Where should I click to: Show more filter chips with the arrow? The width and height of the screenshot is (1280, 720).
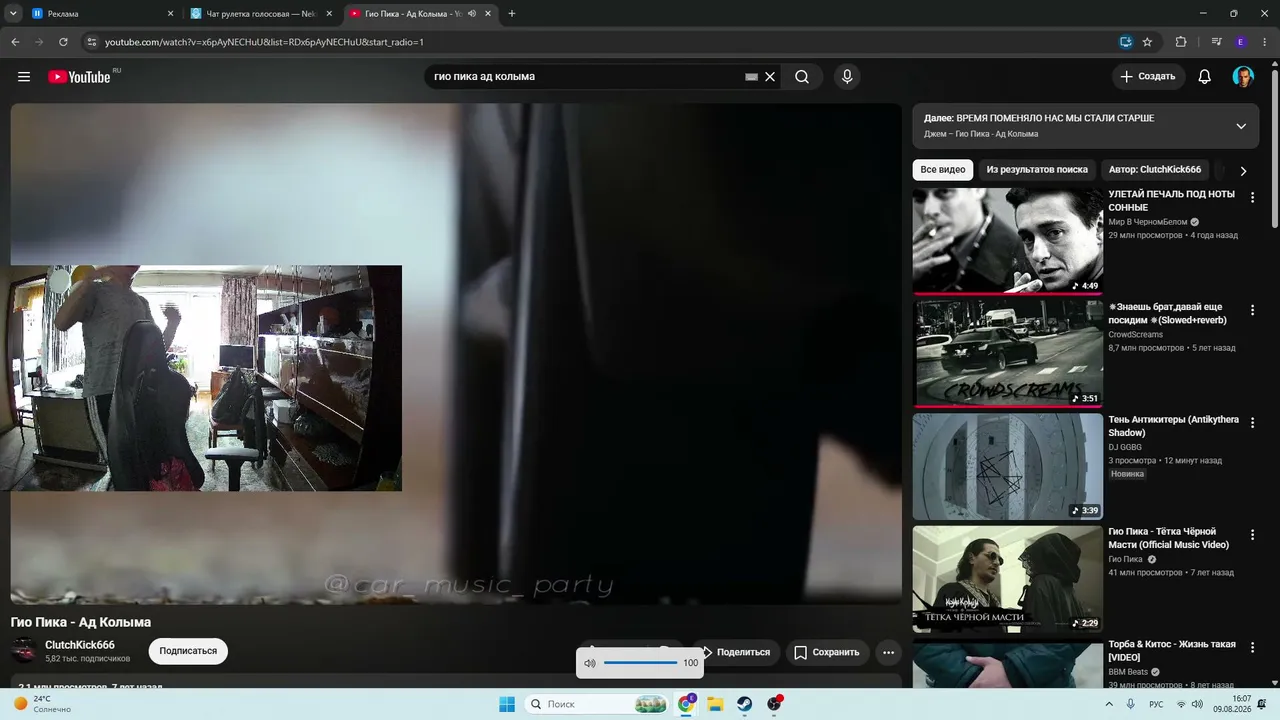point(1243,171)
